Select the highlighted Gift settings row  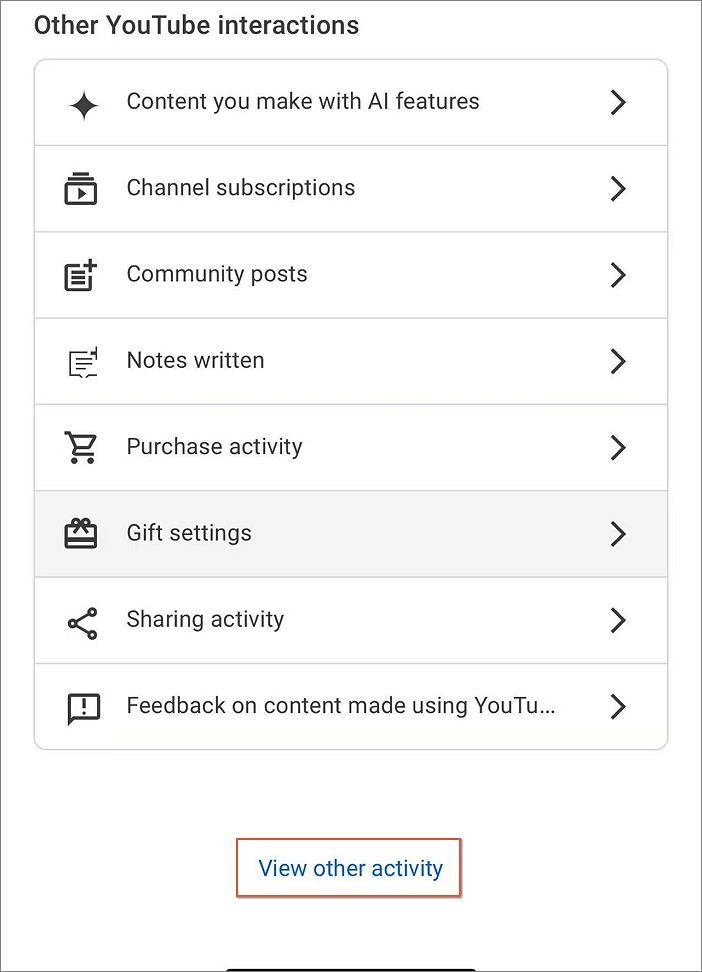point(350,533)
